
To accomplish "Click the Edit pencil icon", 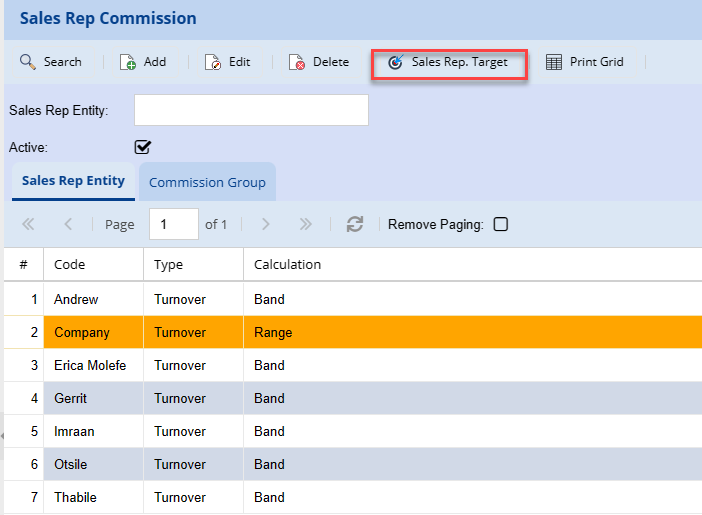I will tap(213, 62).
